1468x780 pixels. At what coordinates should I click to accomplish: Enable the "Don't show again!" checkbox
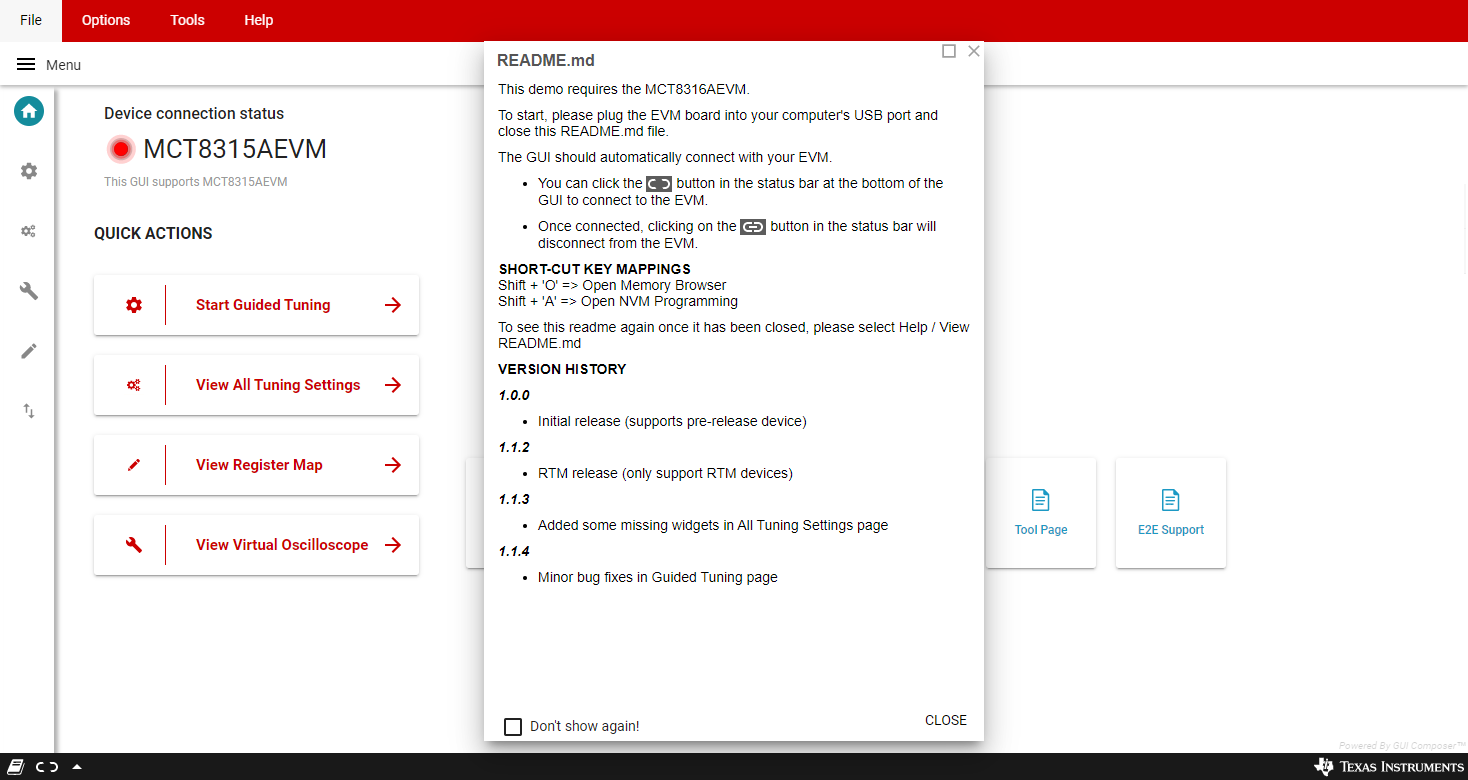(513, 726)
